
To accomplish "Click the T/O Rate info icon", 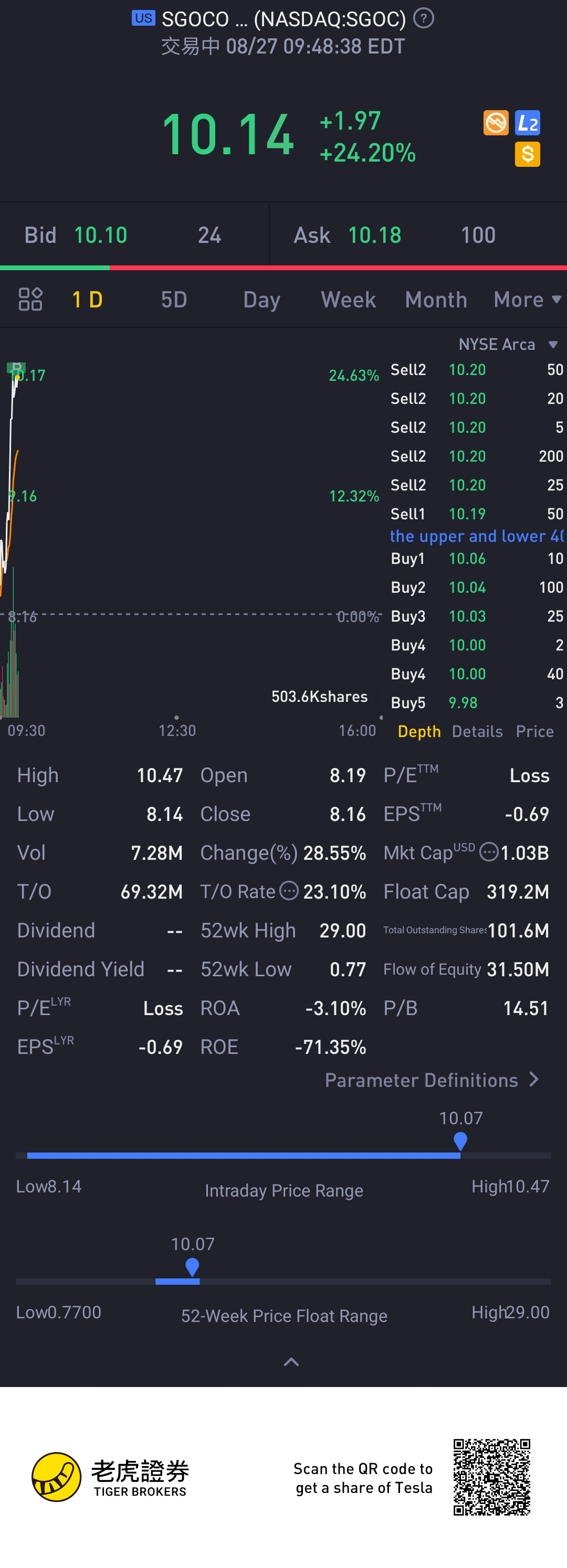I will [289, 891].
